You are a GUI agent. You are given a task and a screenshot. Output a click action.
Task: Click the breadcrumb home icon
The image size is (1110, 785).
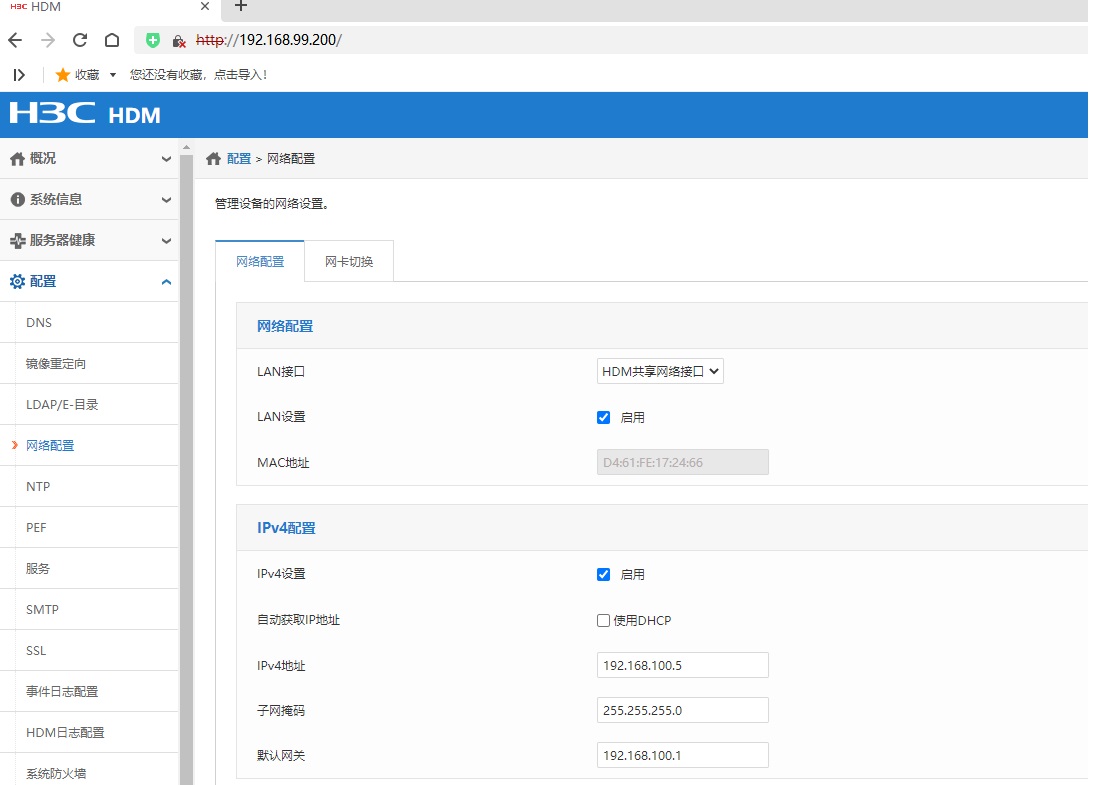[213, 159]
